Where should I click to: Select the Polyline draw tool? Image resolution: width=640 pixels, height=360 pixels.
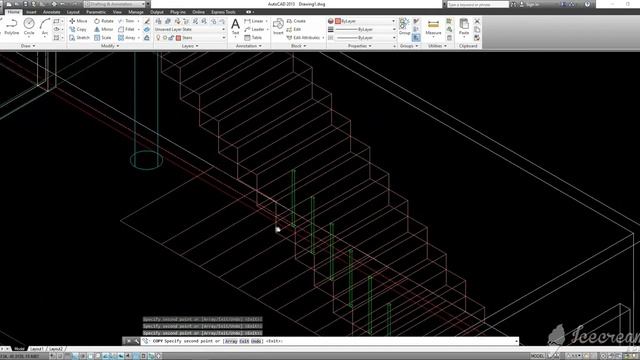11,27
